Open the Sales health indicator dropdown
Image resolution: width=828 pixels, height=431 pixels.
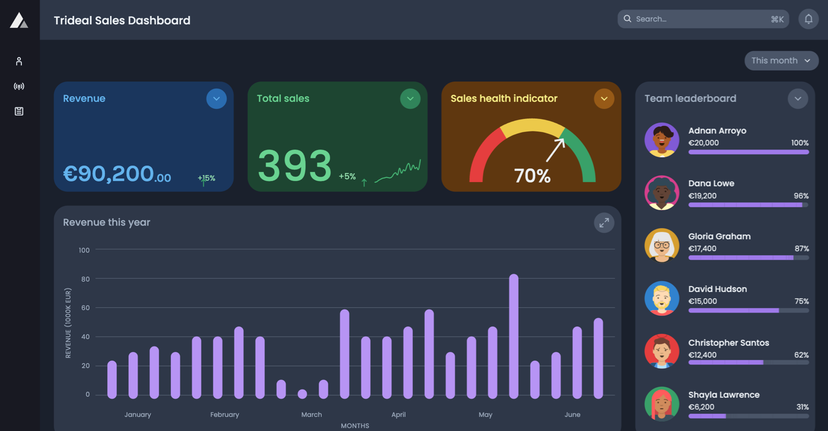[604, 99]
